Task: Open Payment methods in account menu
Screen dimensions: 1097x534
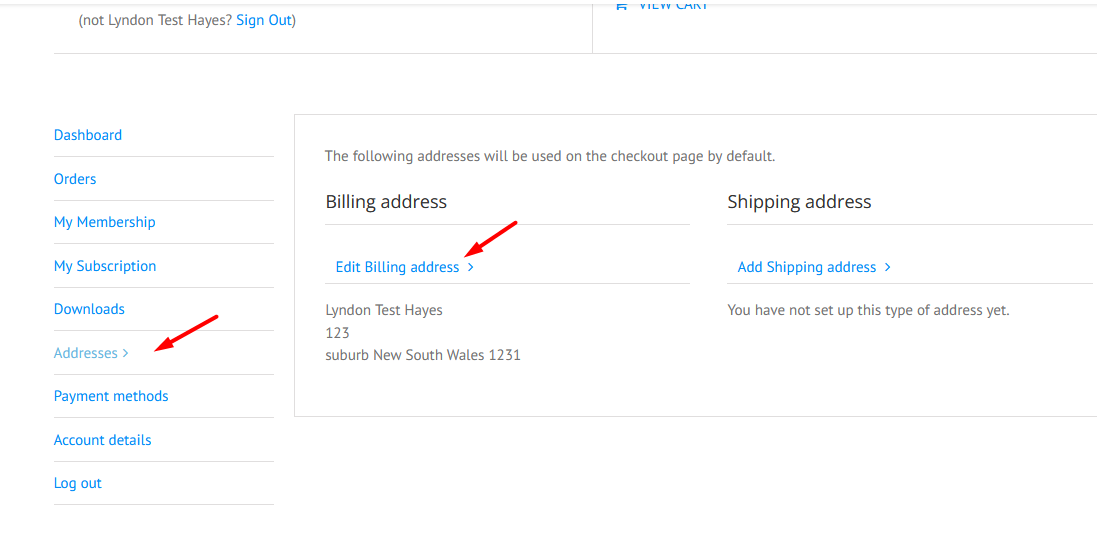Action: pyautogui.click(x=111, y=396)
